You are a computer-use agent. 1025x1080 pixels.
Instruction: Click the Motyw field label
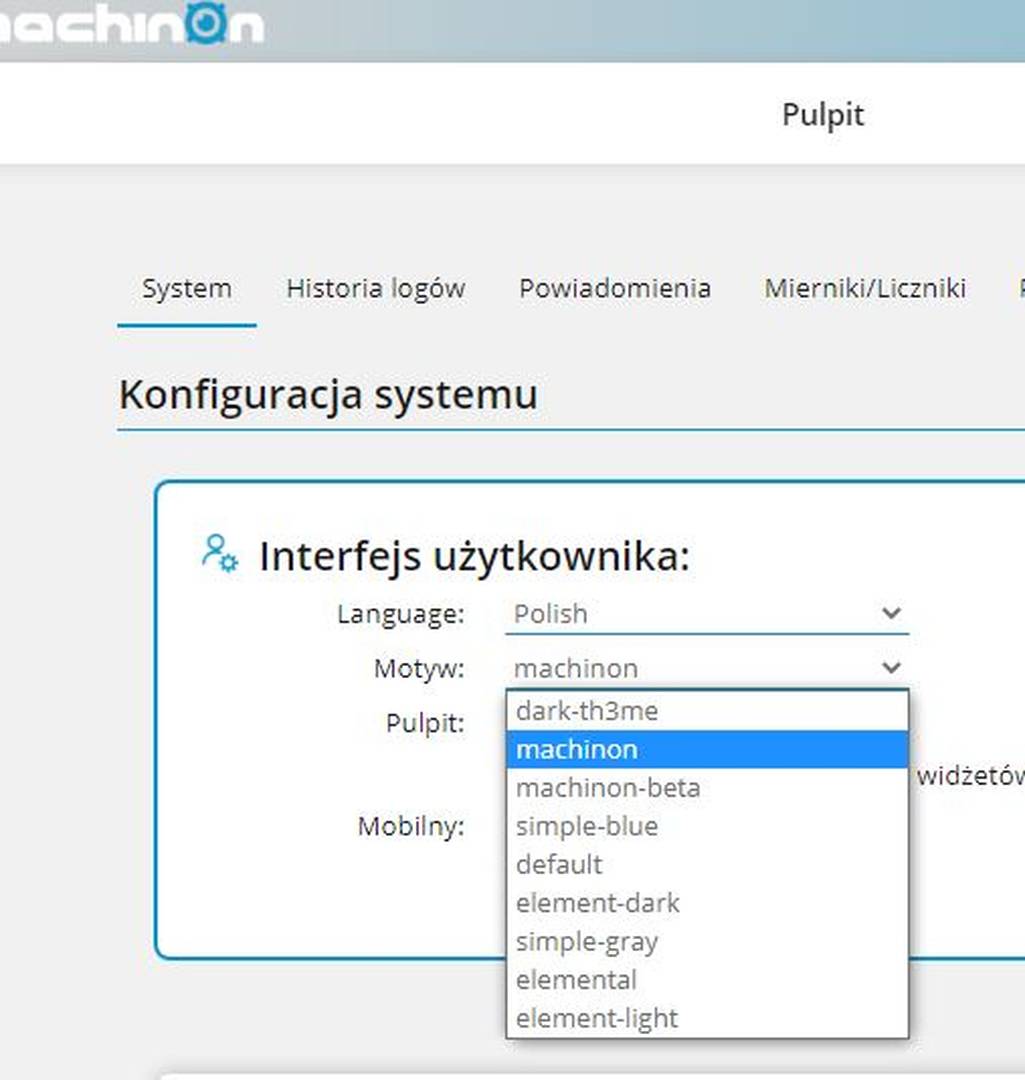tap(420, 668)
